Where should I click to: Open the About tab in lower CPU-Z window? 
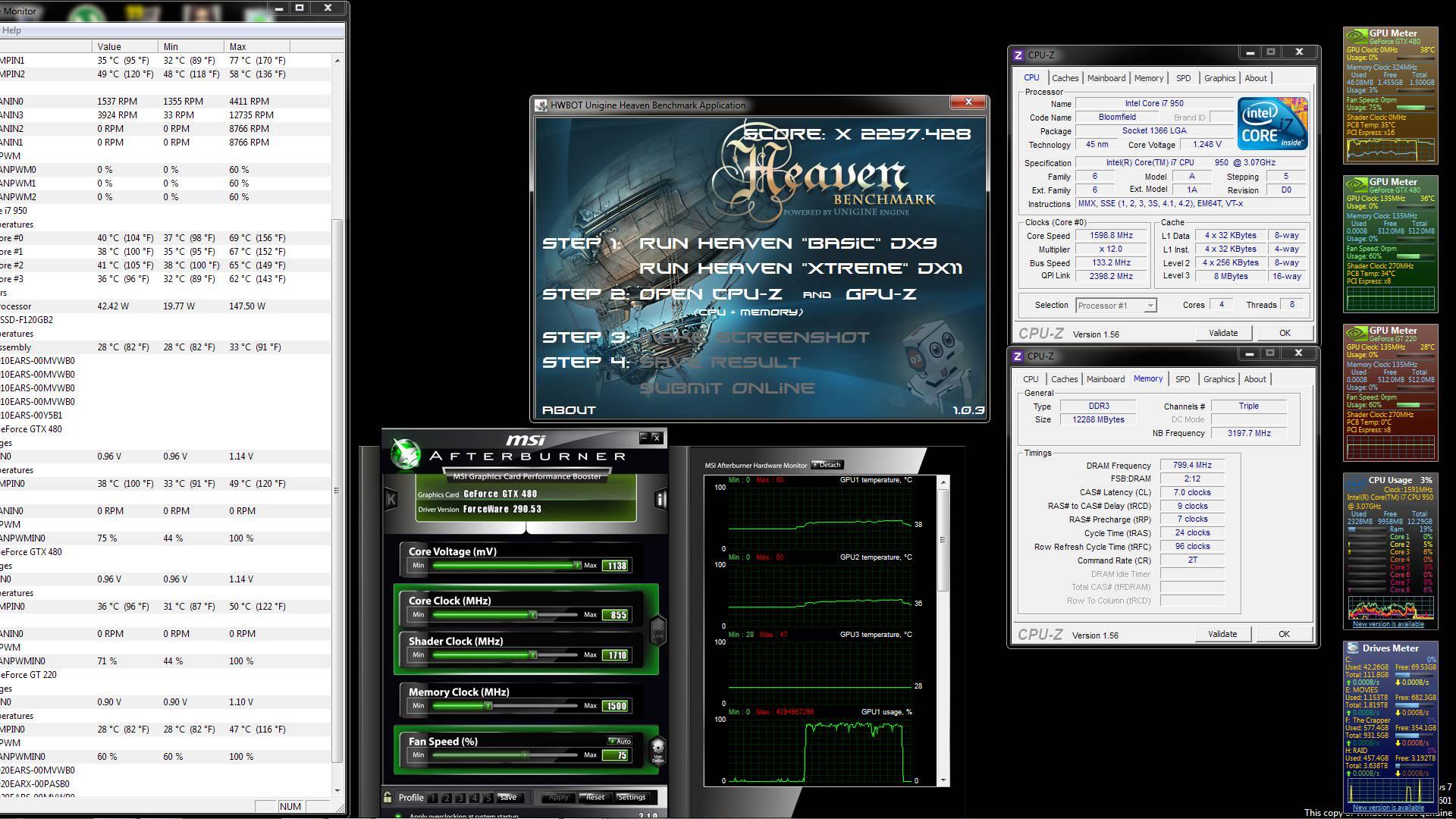(x=1254, y=379)
